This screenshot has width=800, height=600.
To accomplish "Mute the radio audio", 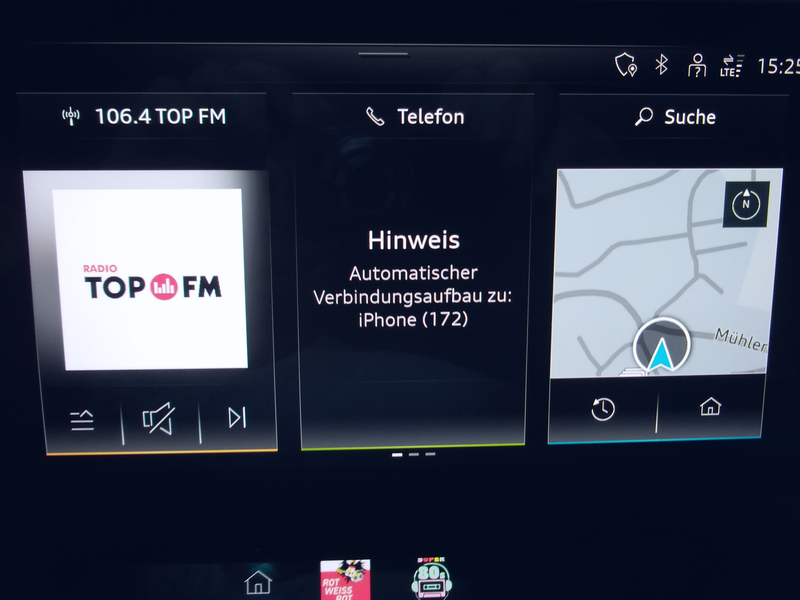I will click(159, 419).
